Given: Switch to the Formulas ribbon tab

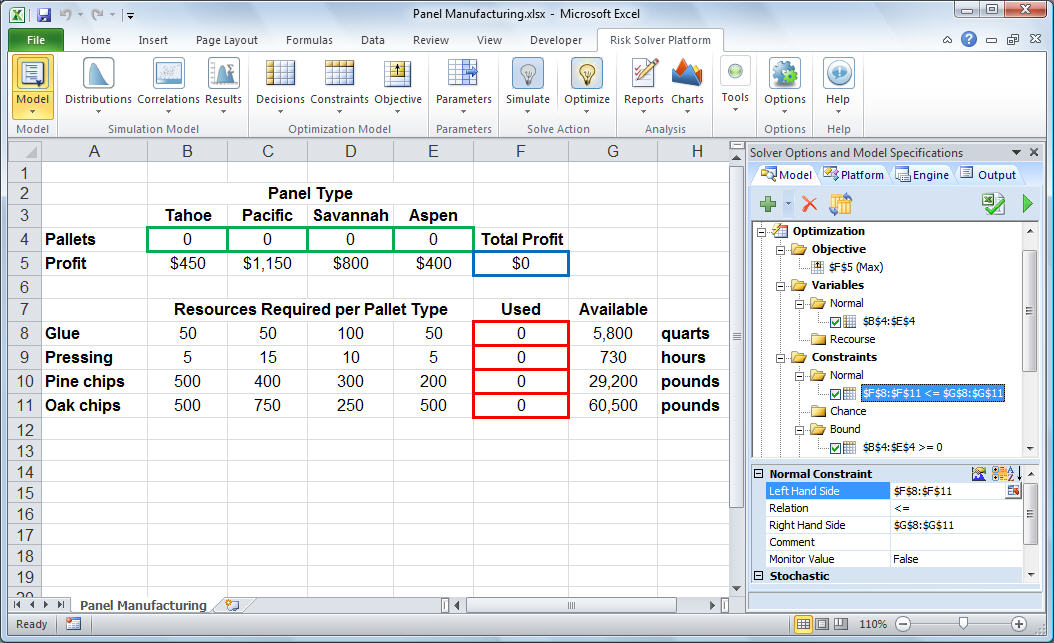Looking at the screenshot, I should point(309,40).
